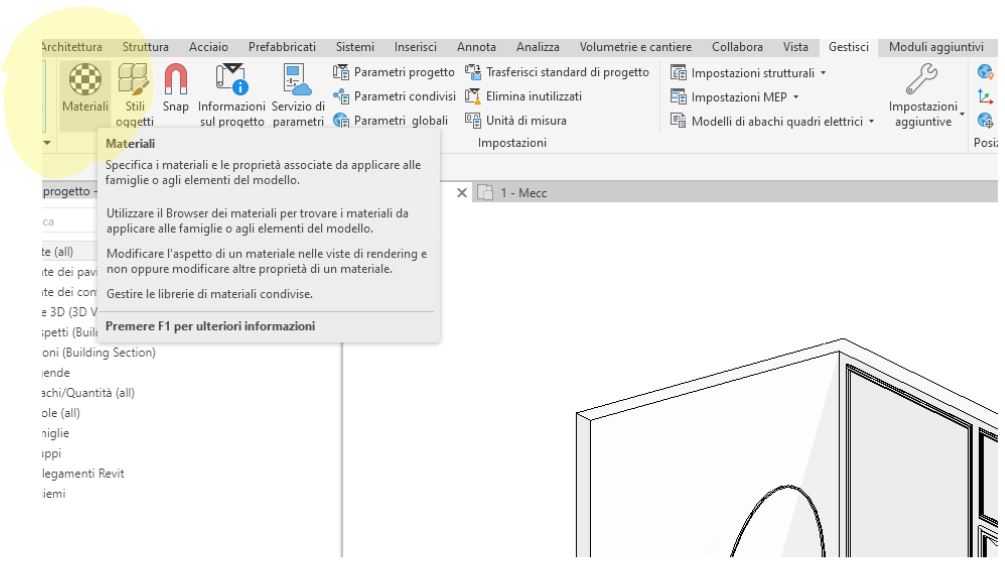Open the Analizza ribbon tab
The height and width of the screenshot is (566, 1005).
click(x=538, y=47)
